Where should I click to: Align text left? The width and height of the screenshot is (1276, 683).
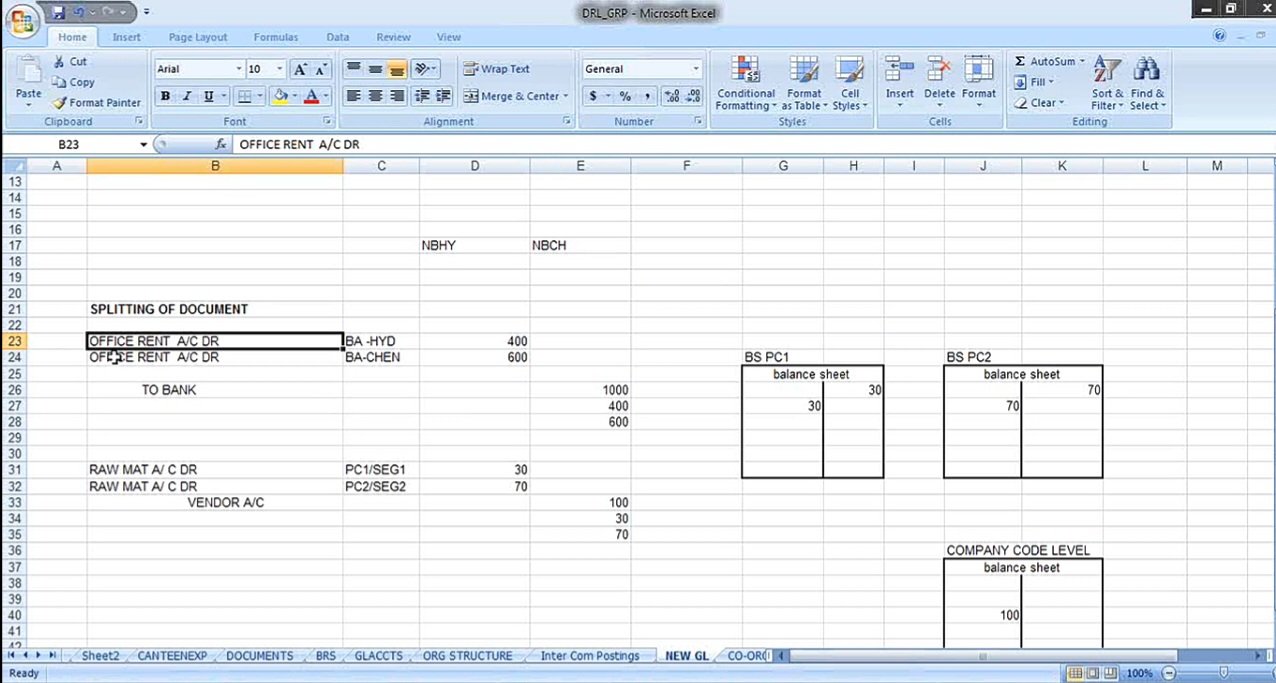(x=353, y=96)
